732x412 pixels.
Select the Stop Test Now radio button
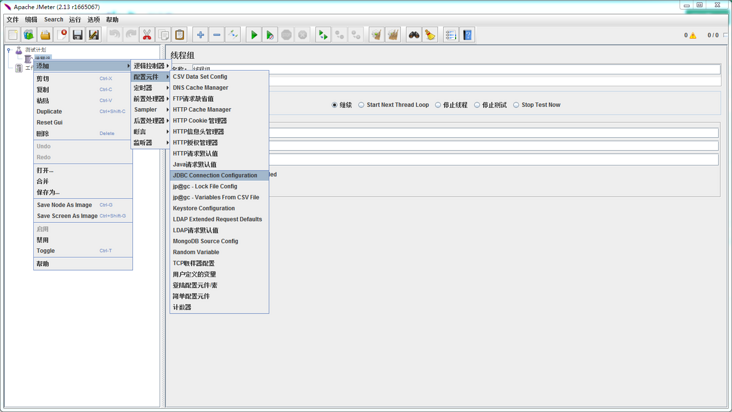click(517, 105)
